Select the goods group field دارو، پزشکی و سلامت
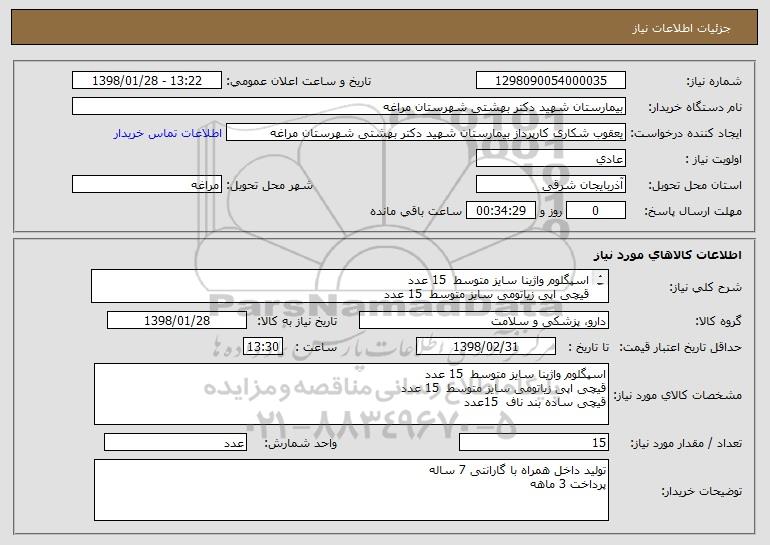 click(484, 320)
